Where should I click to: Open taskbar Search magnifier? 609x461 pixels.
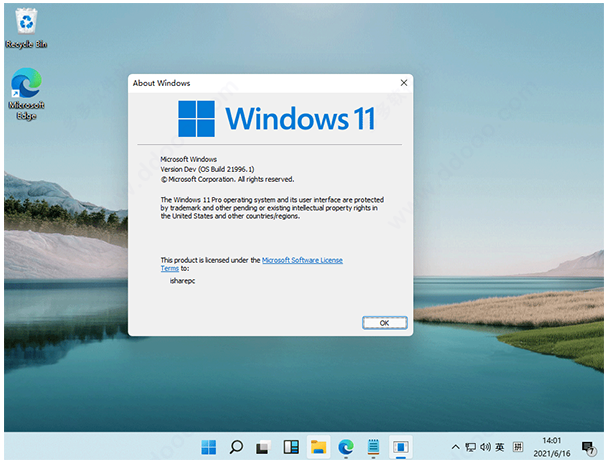237,447
